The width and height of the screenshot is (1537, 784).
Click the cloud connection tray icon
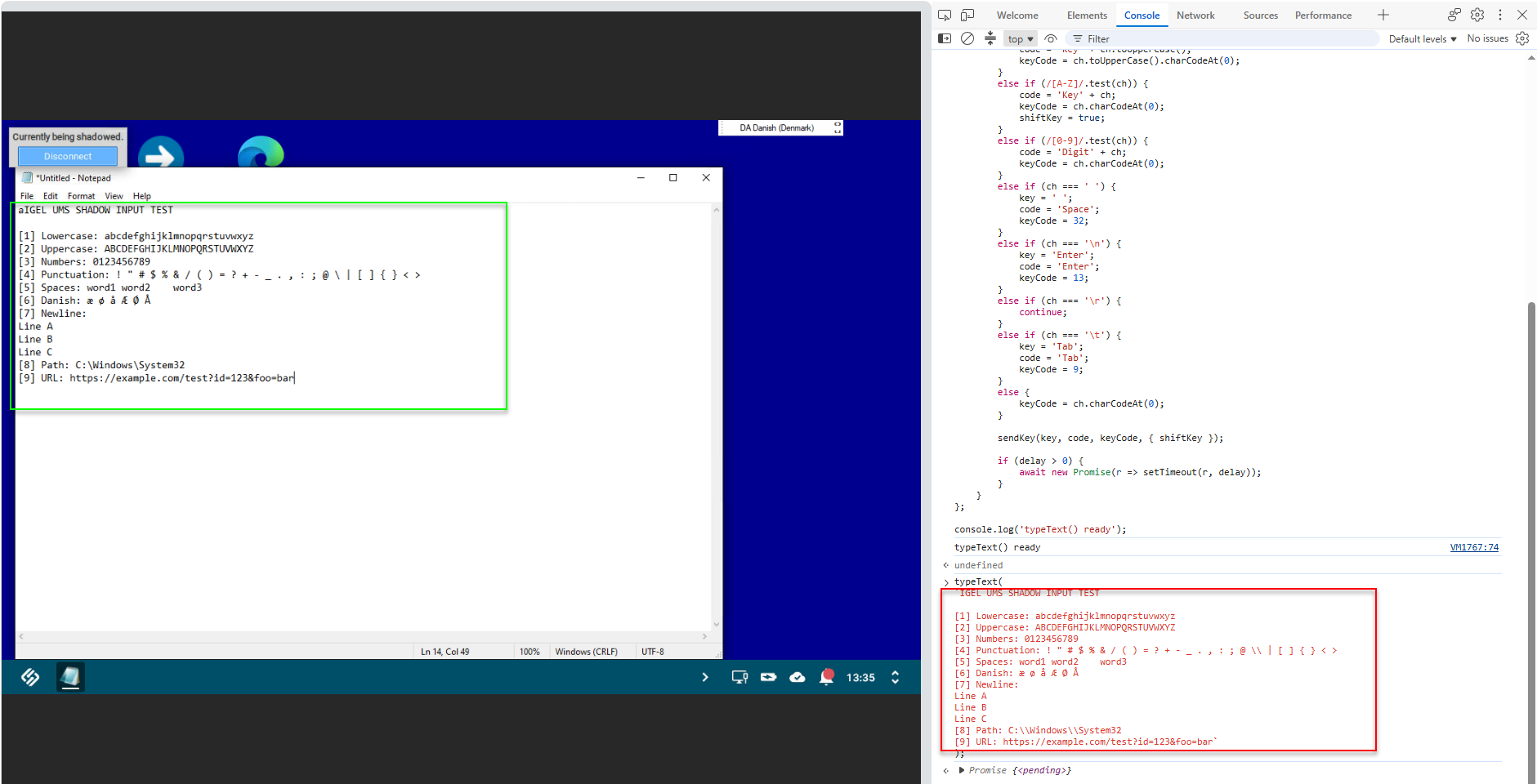798,677
